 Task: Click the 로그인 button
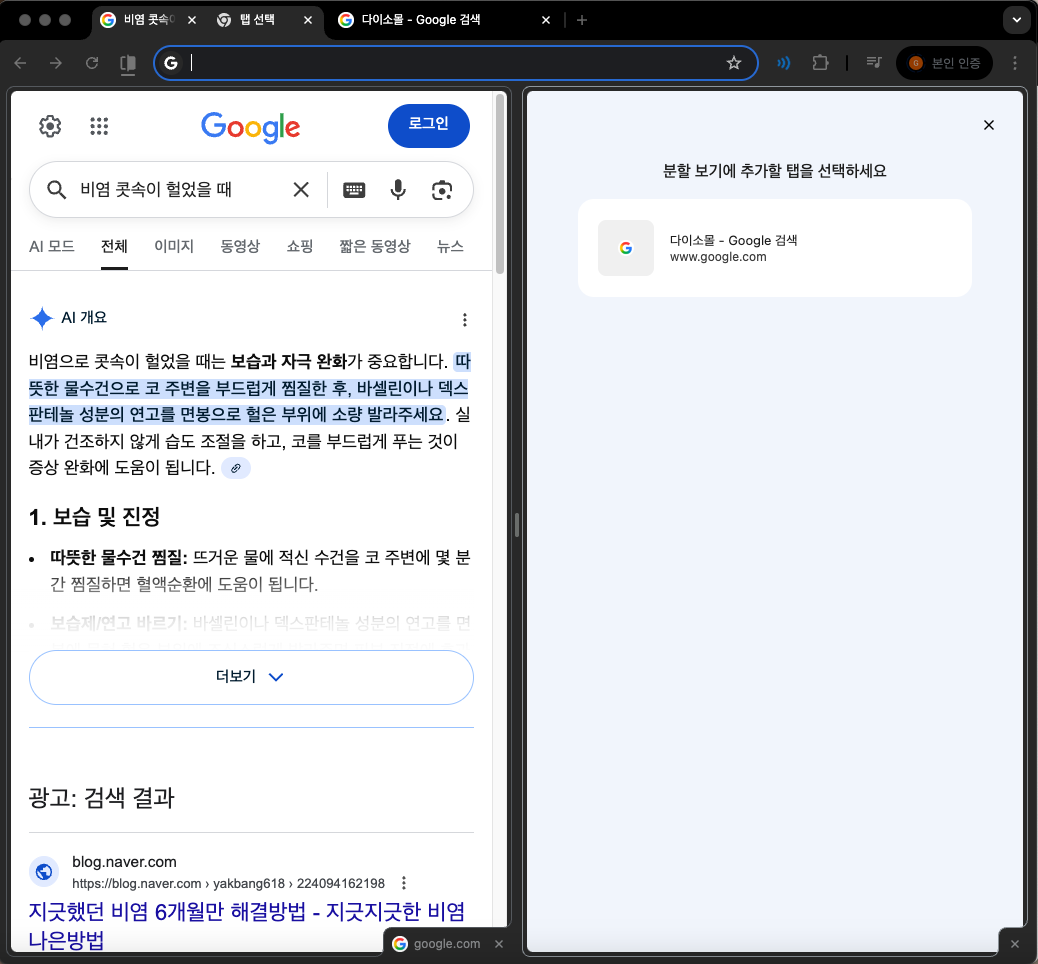[428, 125]
